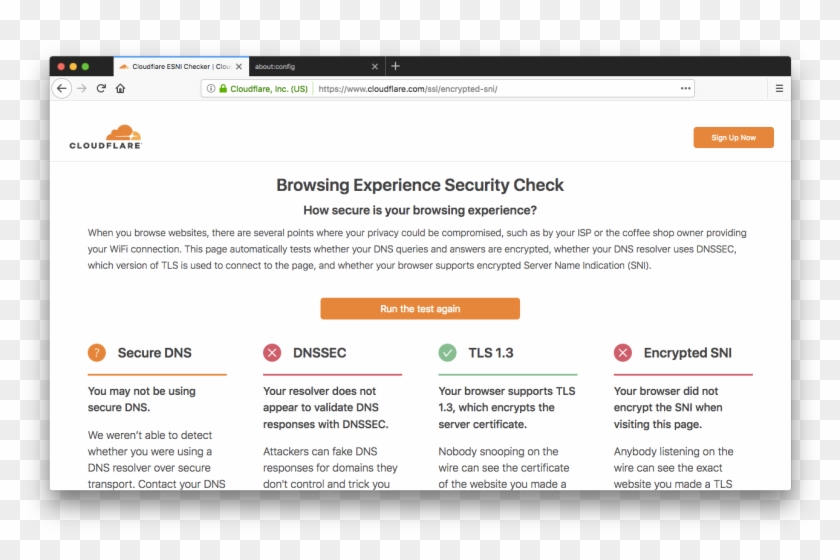Screen dimensions: 840x560
Task: Click the DNSSEC red cross status icon
Action: 272,353
